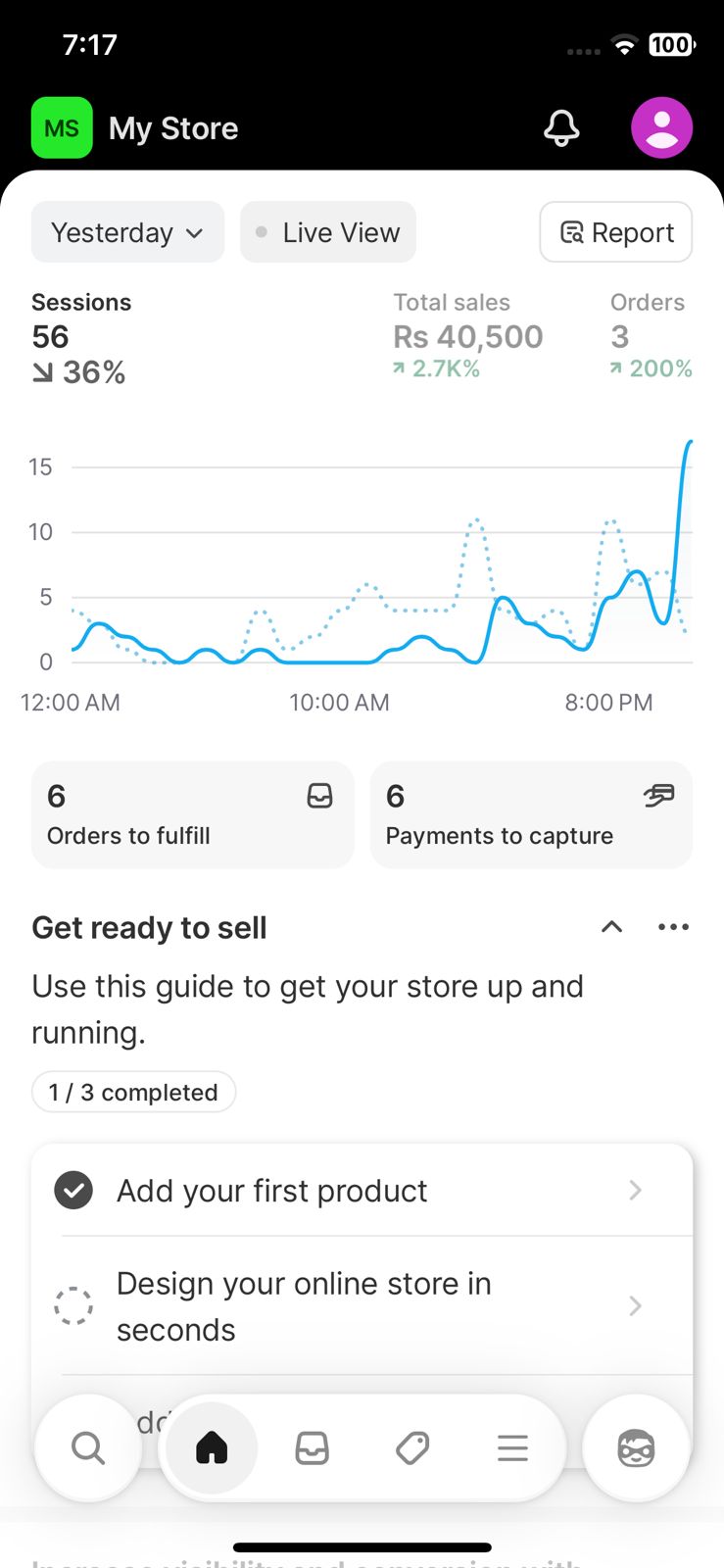
Task: View Orders to fulfill card
Action: (x=192, y=814)
